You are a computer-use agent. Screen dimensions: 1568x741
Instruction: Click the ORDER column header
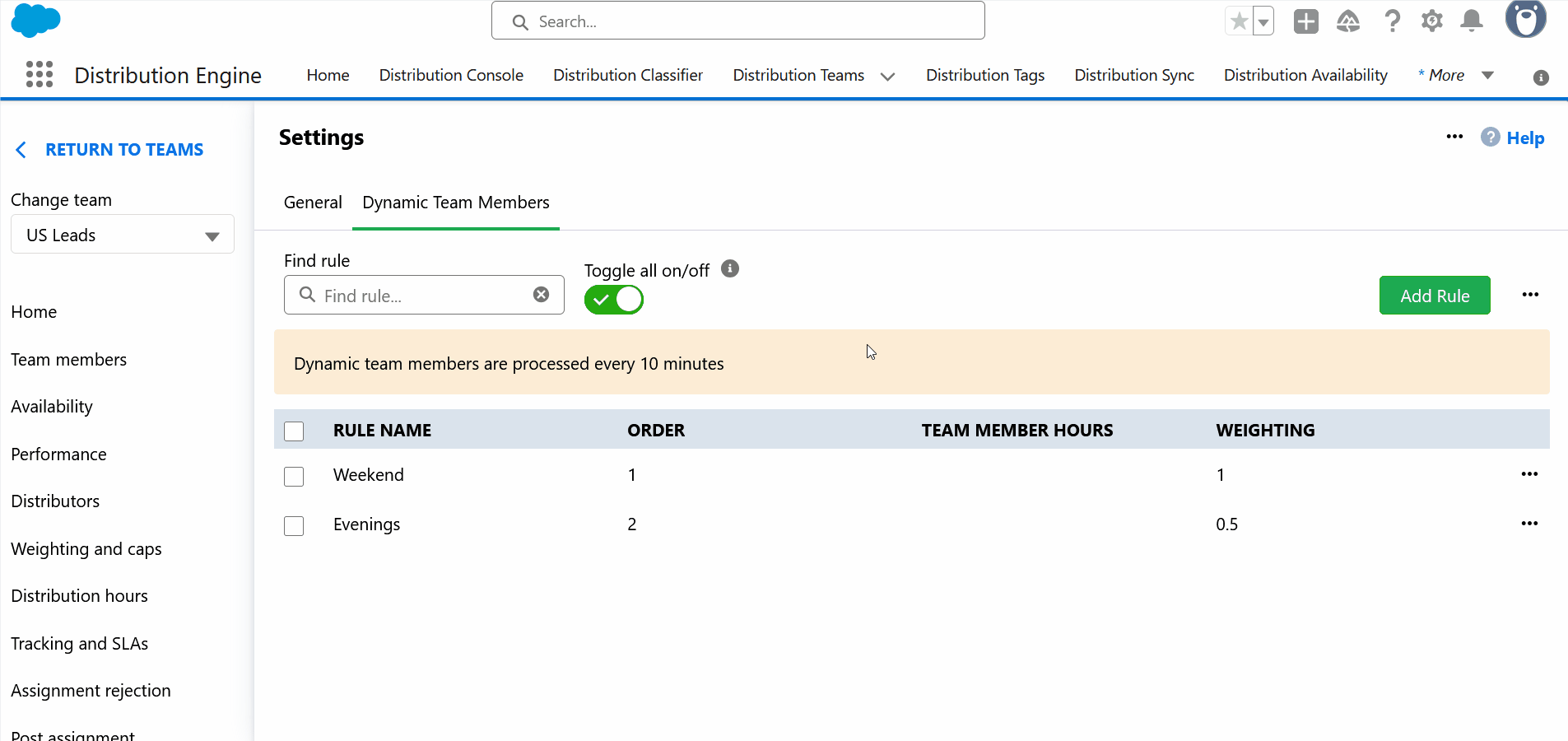pyautogui.click(x=656, y=431)
